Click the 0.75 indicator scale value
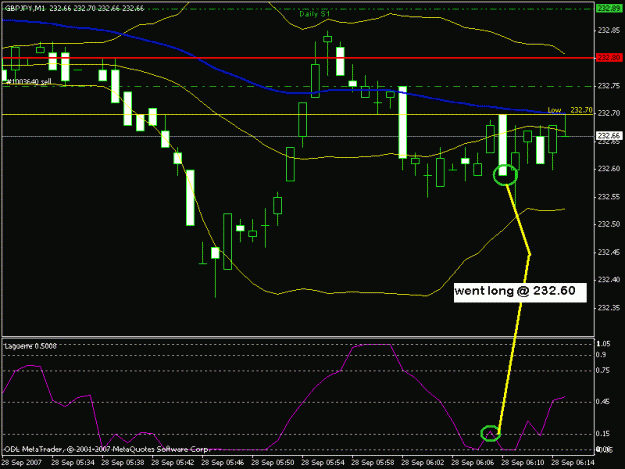 pos(603,371)
